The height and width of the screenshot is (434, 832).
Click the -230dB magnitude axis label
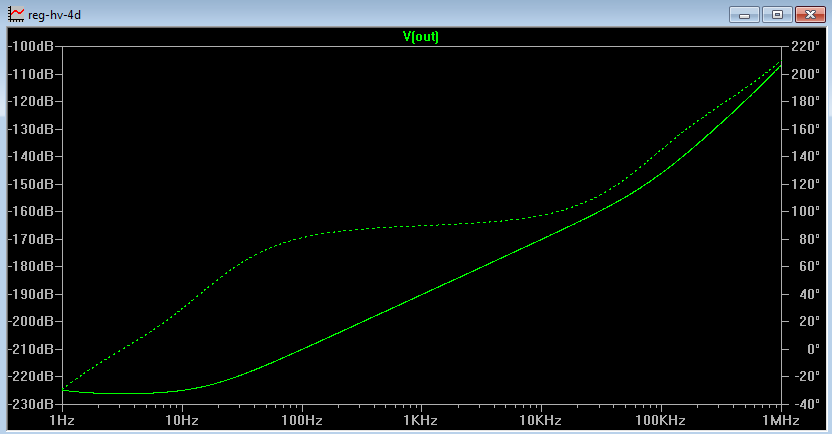click(31, 404)
